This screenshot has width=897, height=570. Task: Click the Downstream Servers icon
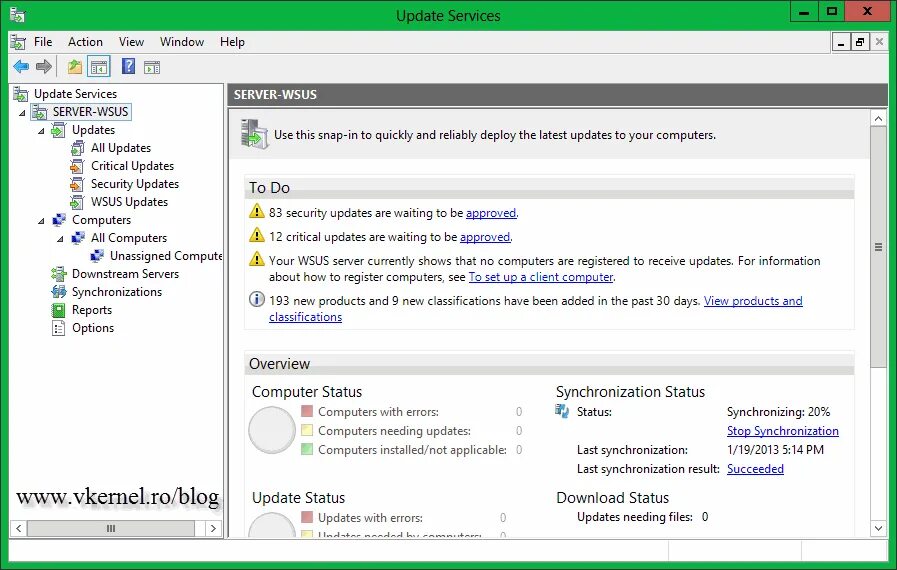pyautogui.click(x=58, y=274)
